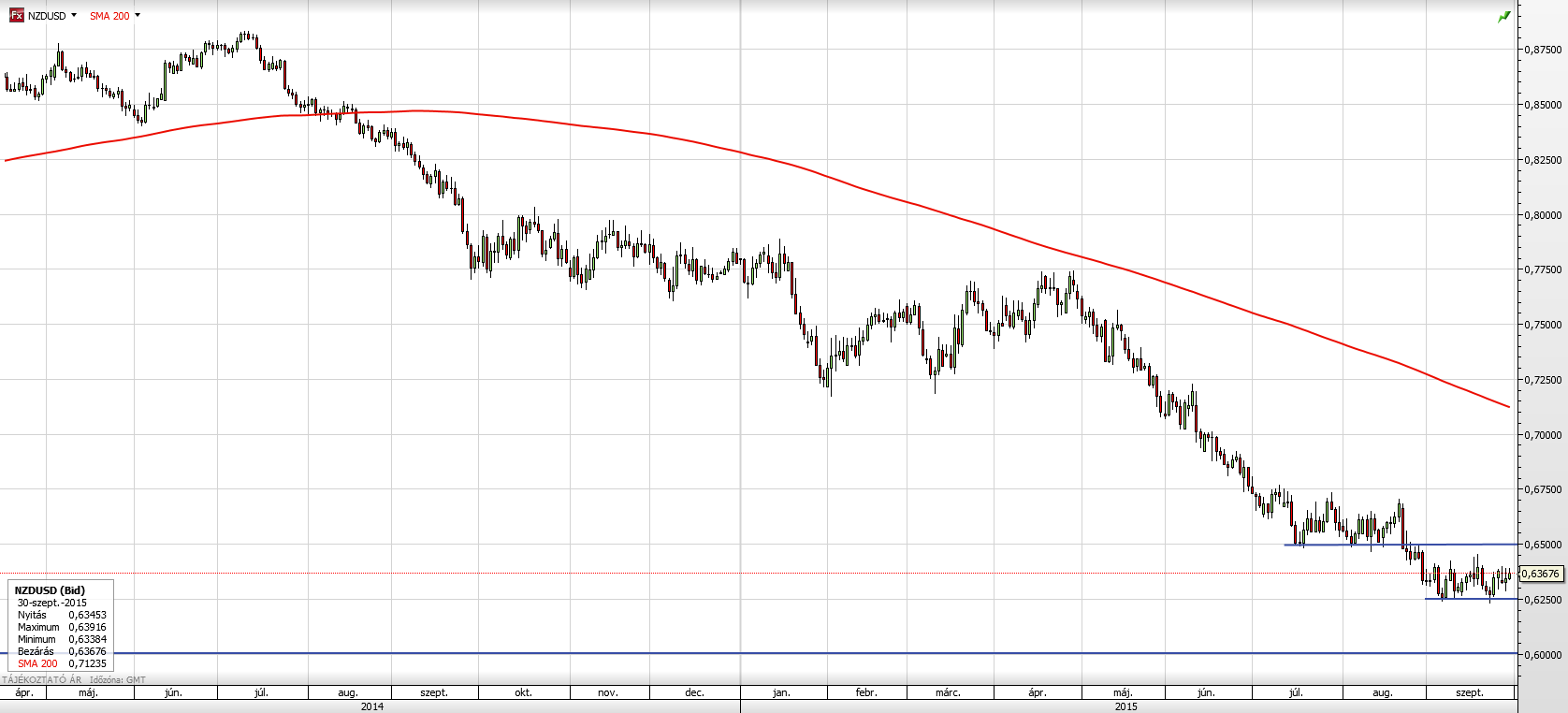Click the 0,75000 price axis label

[1544, 325]
